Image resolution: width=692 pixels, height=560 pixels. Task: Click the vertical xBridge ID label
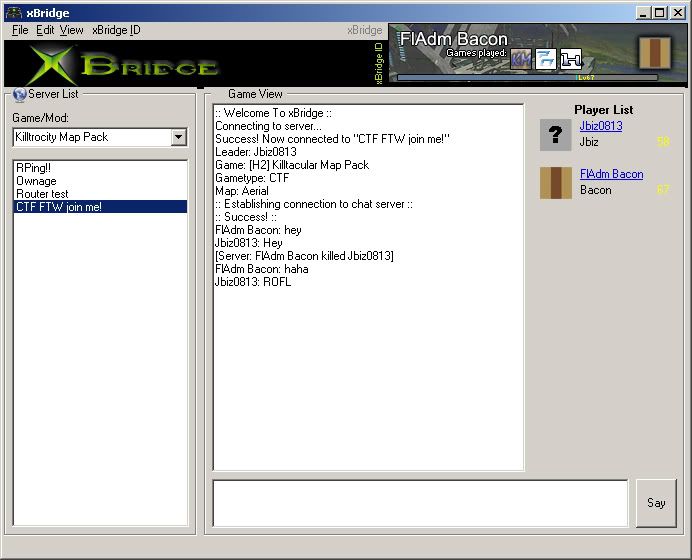[378, 63]
